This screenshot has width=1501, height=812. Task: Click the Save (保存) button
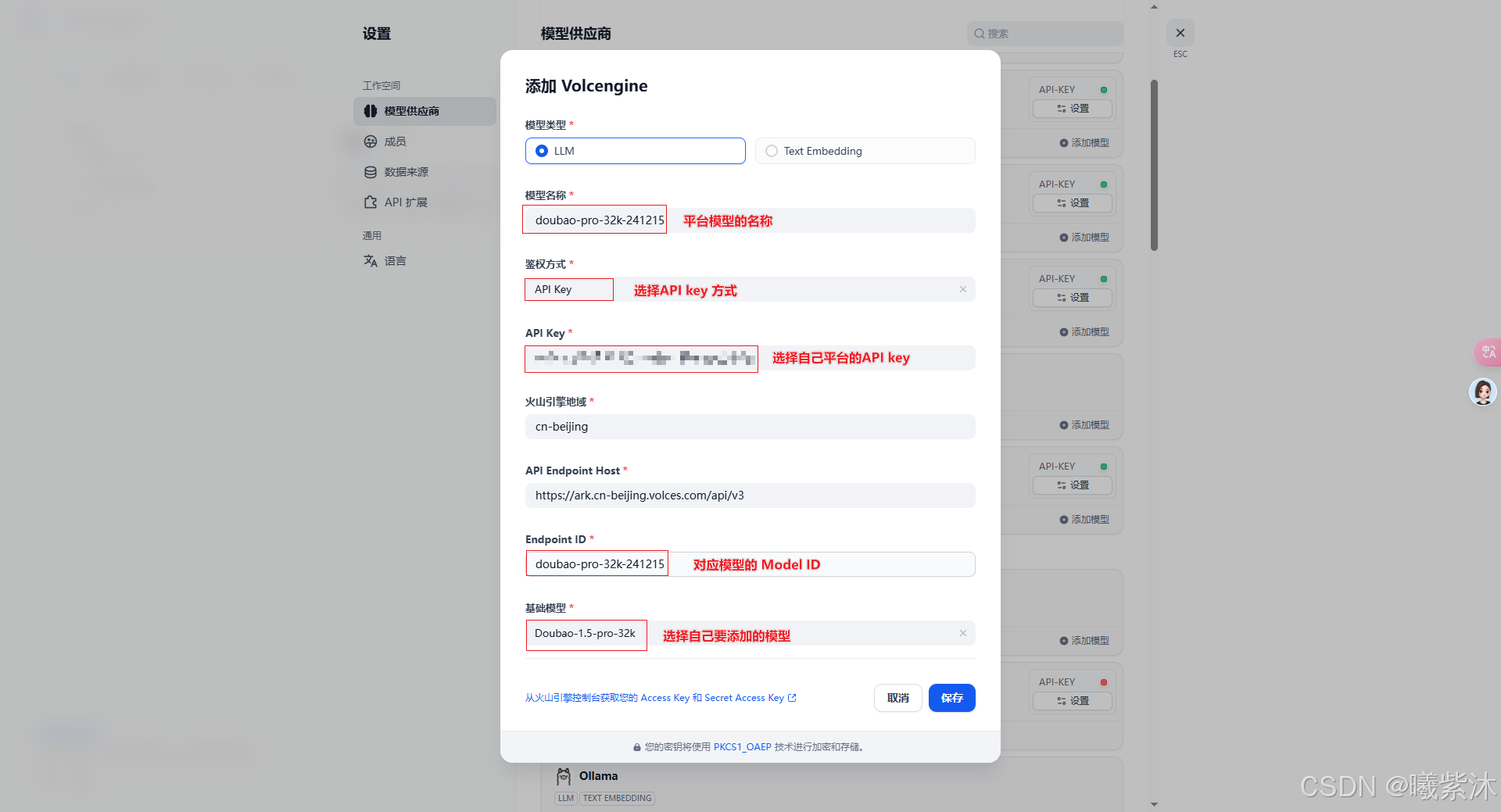[x=952, y=698]
